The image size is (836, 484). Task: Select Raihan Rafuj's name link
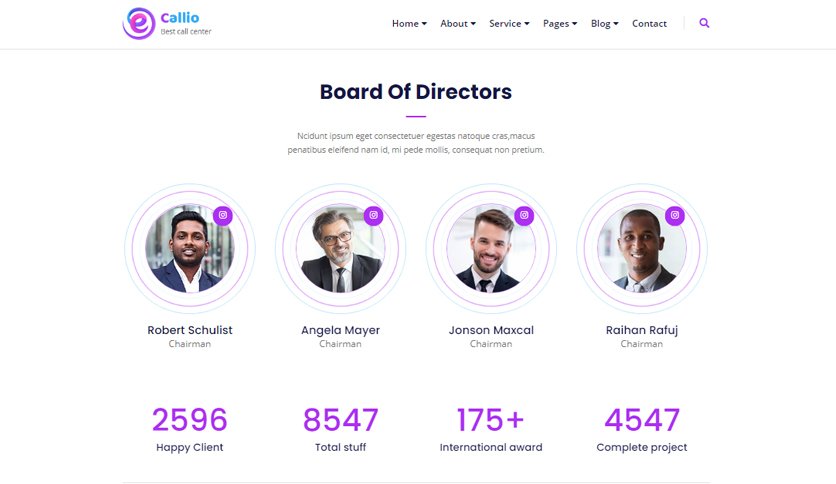tap(642, 330)
